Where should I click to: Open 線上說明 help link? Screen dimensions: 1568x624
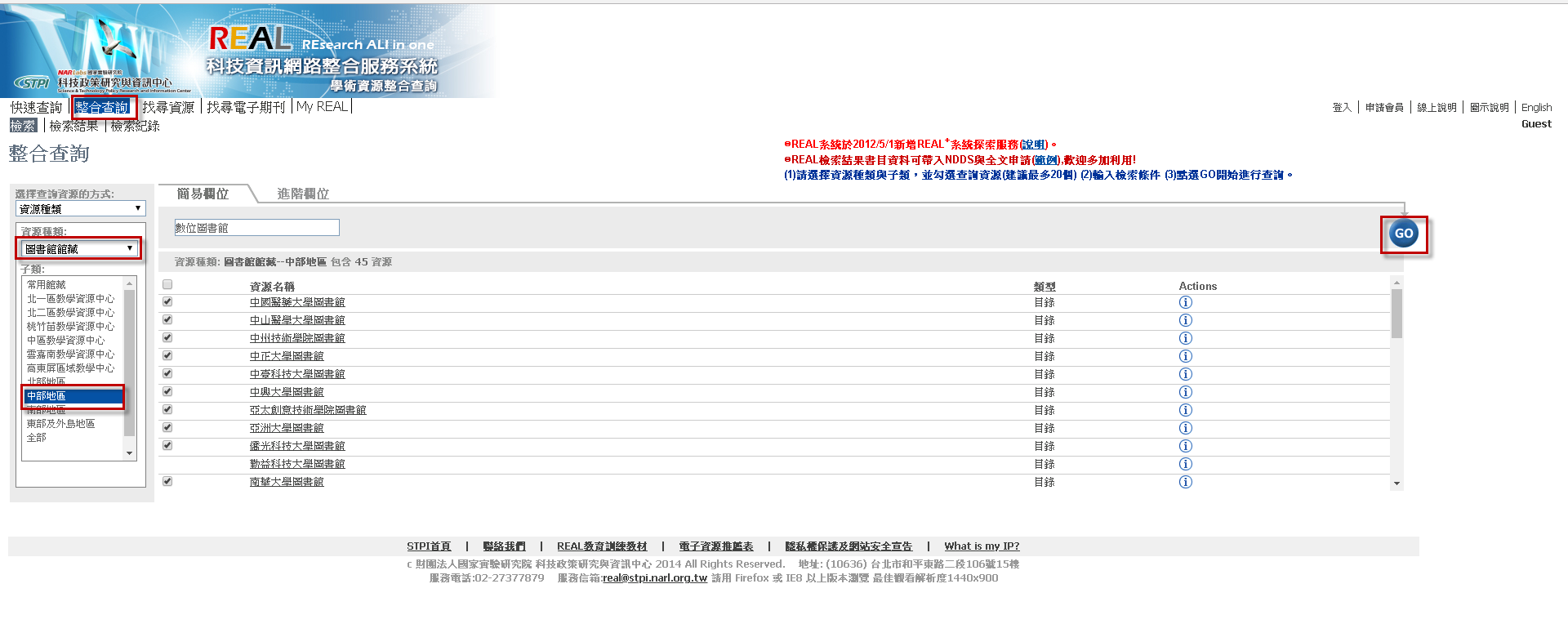(1437, 108)
